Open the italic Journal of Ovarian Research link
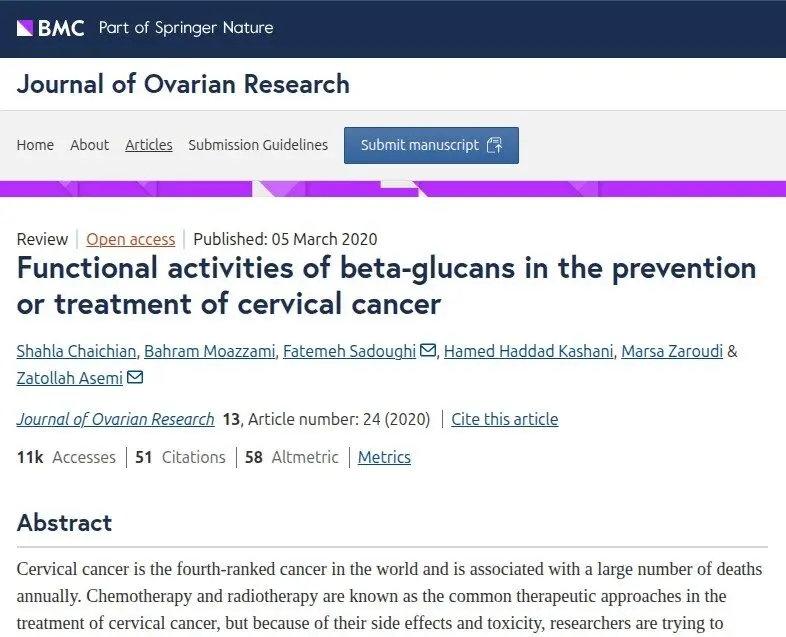Image resolution: width=786 pixels, height=637 pixels. 115,419
